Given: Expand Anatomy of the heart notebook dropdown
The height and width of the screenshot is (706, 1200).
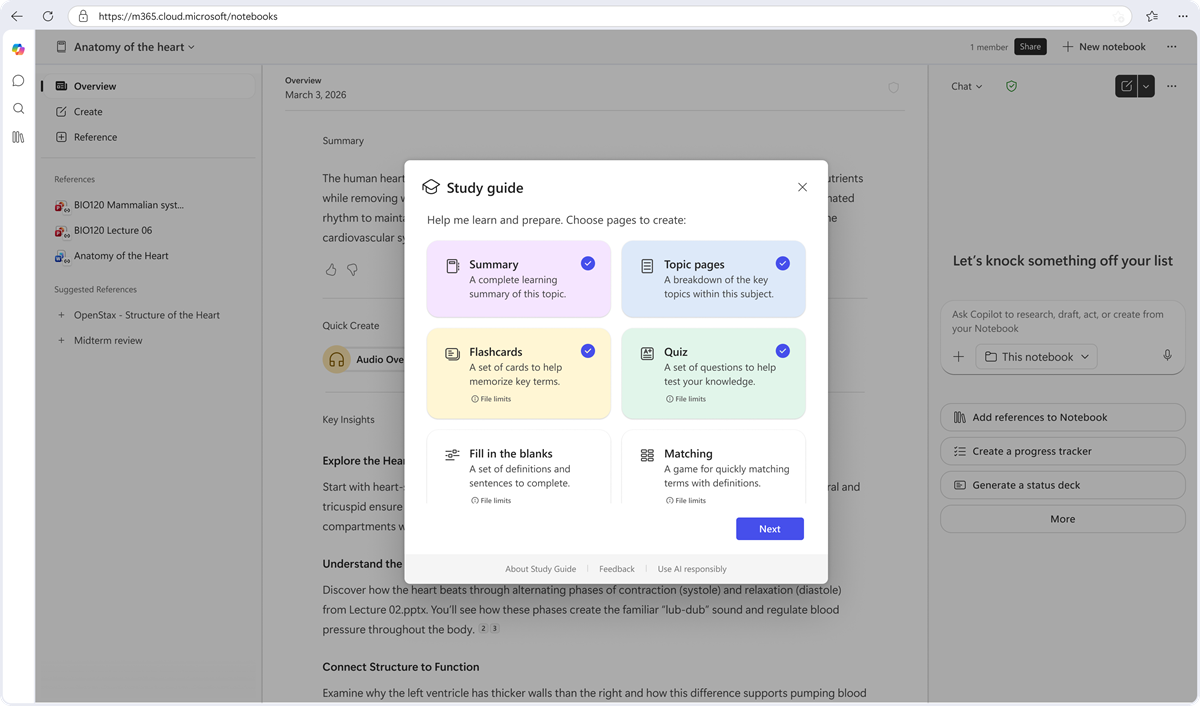Looking at the screenshot, I should [x=192, y=47].
